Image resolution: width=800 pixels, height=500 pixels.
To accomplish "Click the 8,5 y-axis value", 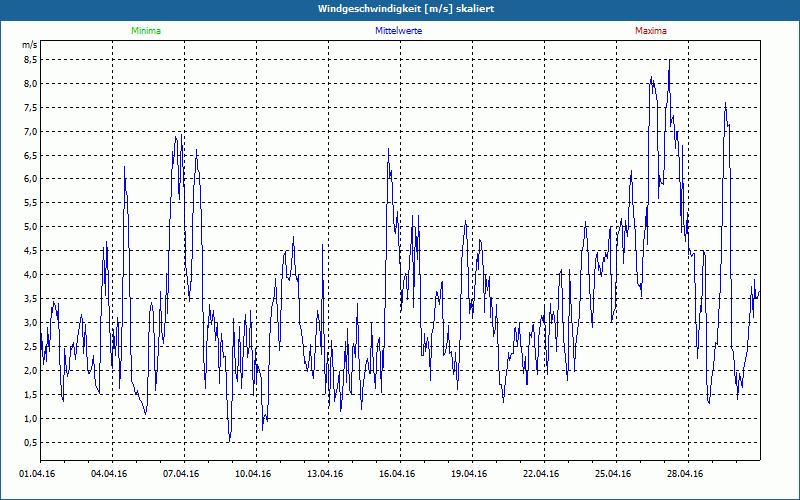I will click(x=31, y=60).
